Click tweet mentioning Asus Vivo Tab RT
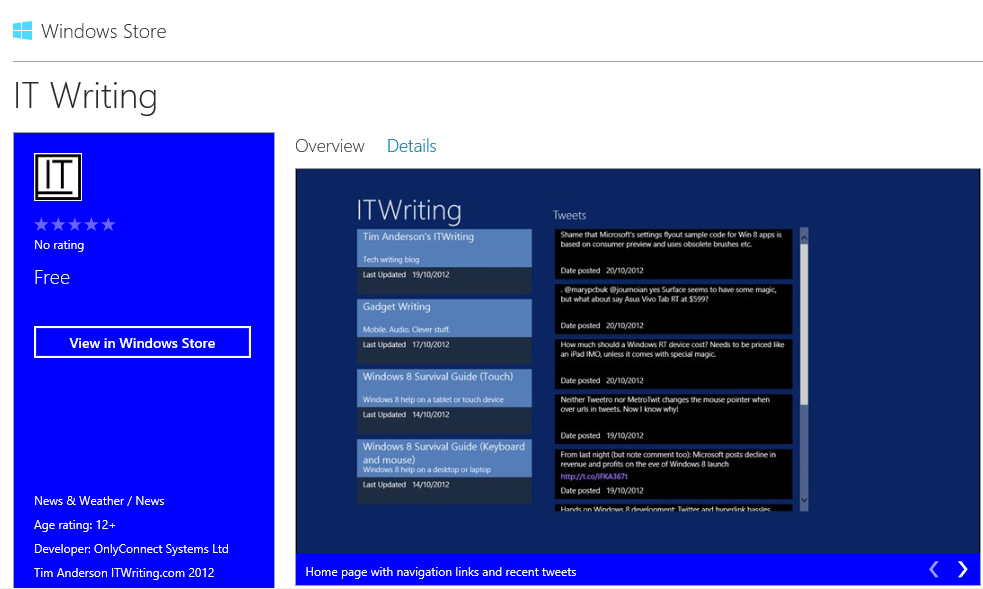Viewport: 983px width, 589px height. click(x=673, y=309)
